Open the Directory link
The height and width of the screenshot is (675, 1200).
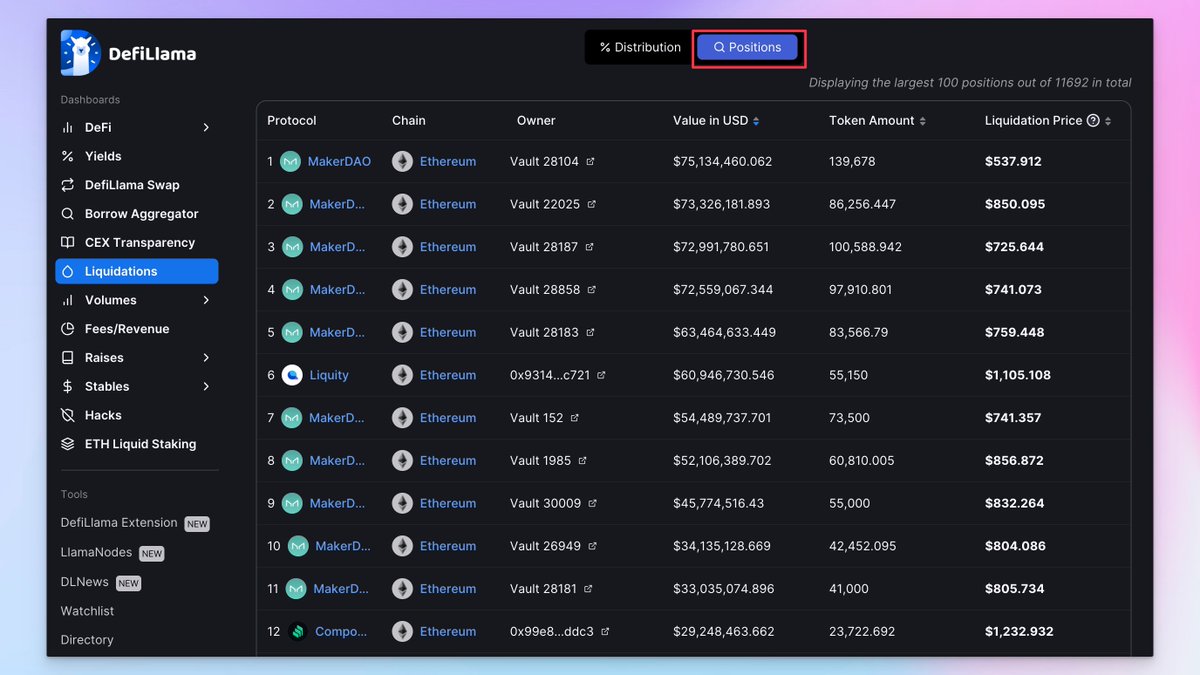pos(87,640)
